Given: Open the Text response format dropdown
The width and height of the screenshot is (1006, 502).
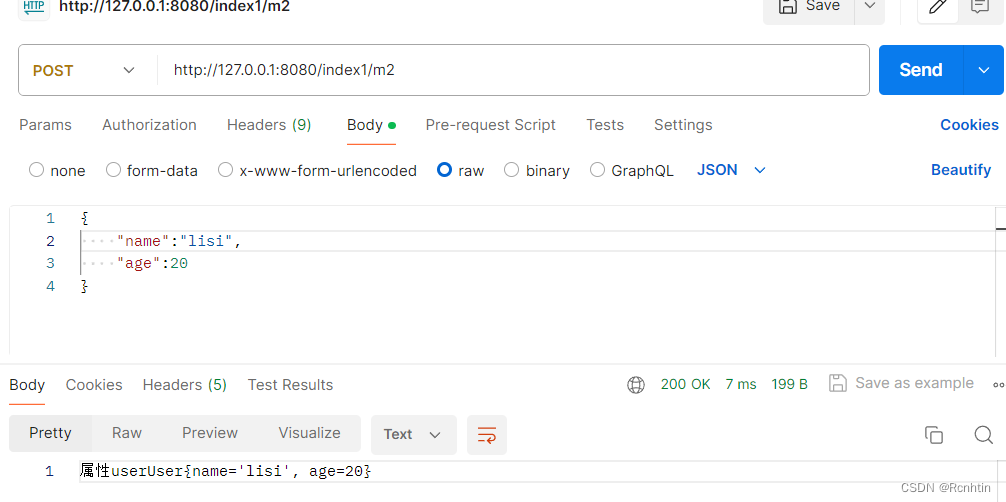Looking at the screenshot, I should click(x=413, y=435).
